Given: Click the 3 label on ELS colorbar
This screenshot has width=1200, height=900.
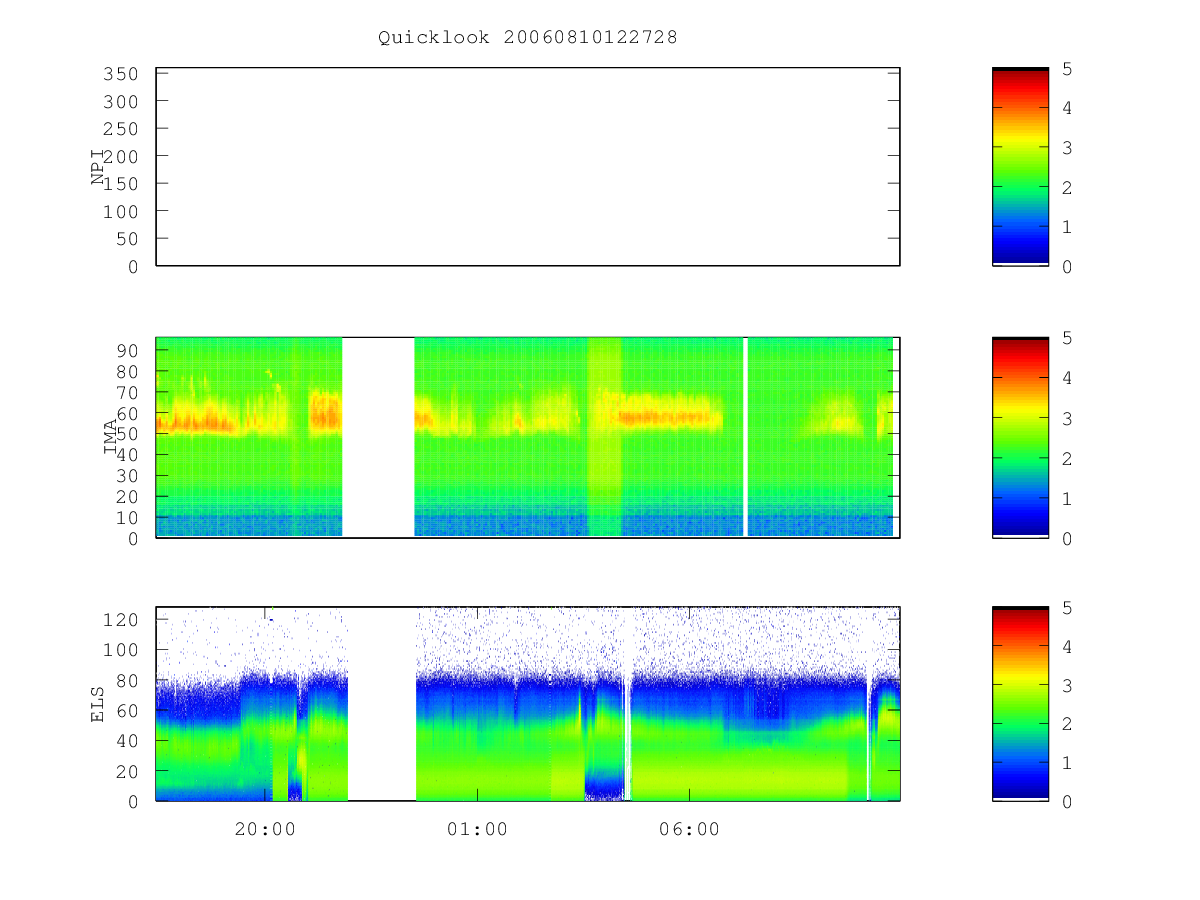Looking at the screenshot, I should (x=1068, y=685).
